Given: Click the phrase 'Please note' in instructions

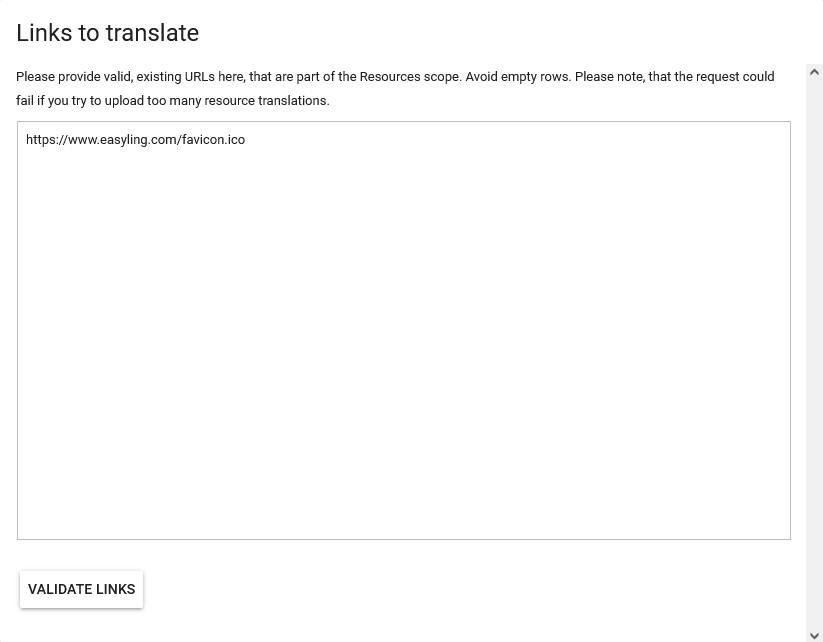Looking at the screenshot, I should click(x=609, y=77).
